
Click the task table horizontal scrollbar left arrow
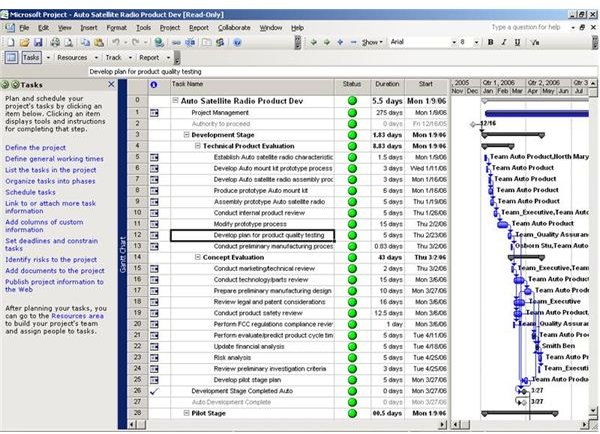132,424
